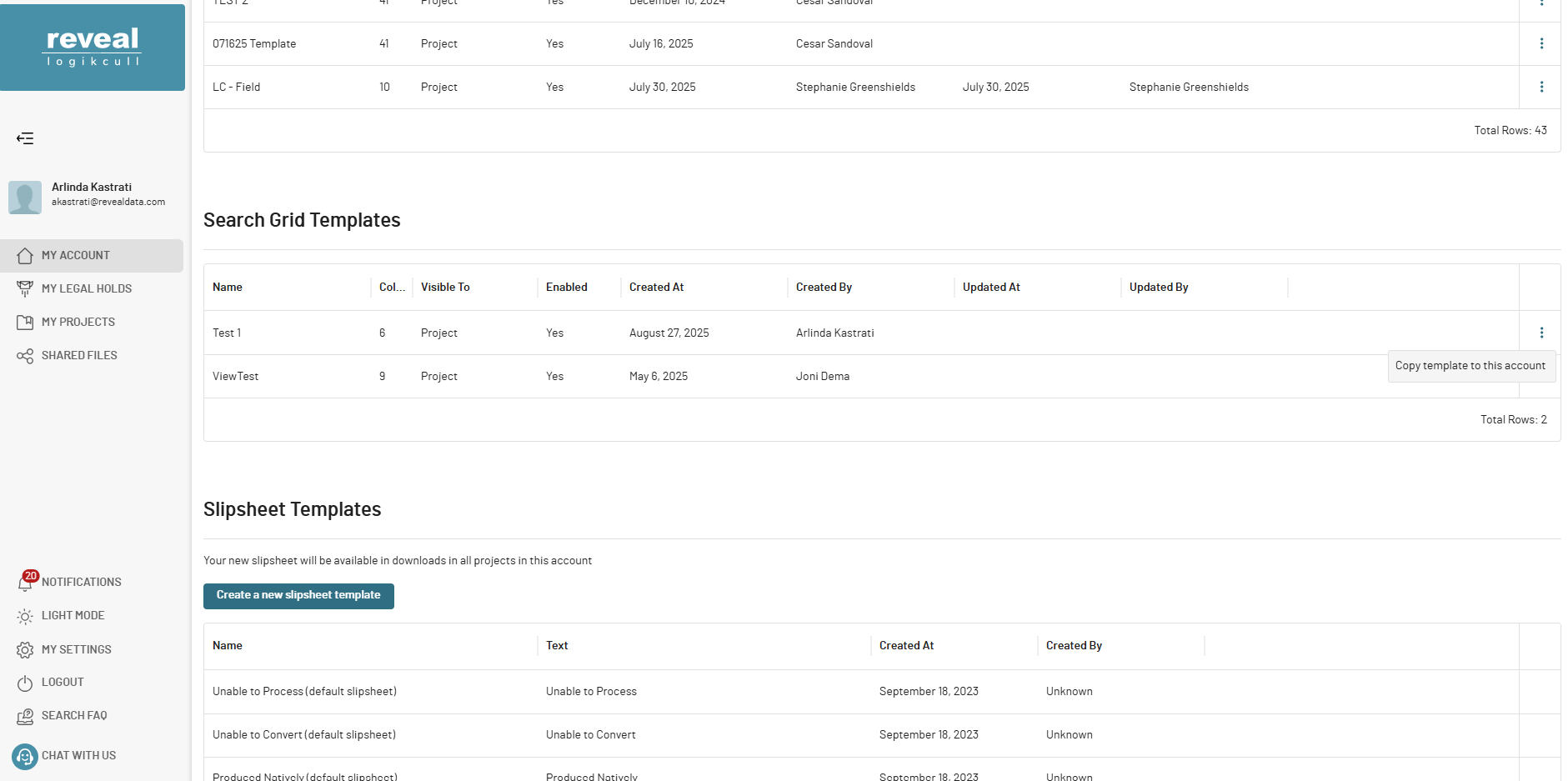Select Copy template to this account
This screenshot has height=781, width=1568.
coord(1470,366)
